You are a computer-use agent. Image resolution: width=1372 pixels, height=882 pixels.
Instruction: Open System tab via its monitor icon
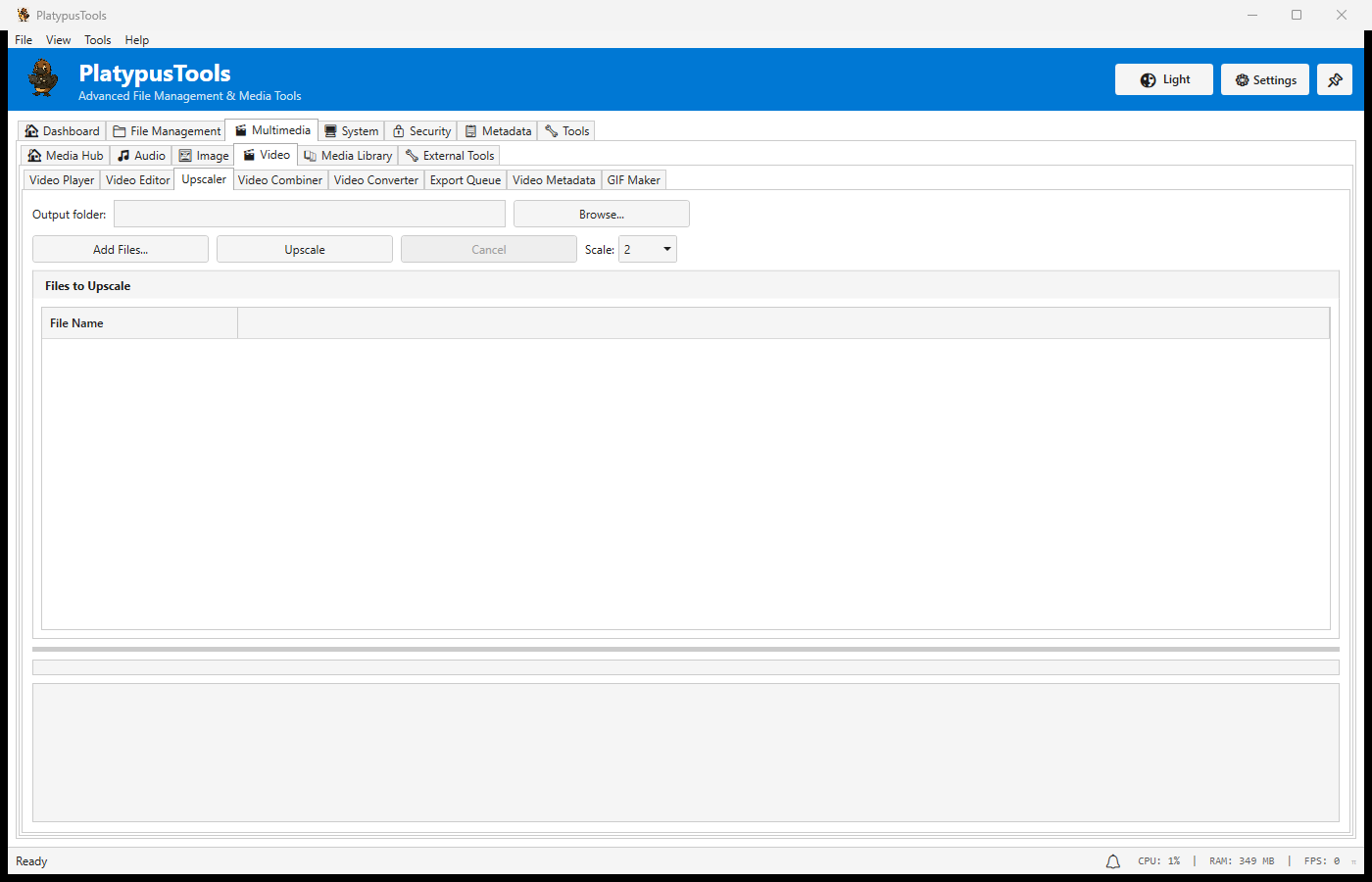tap(329, 130)
